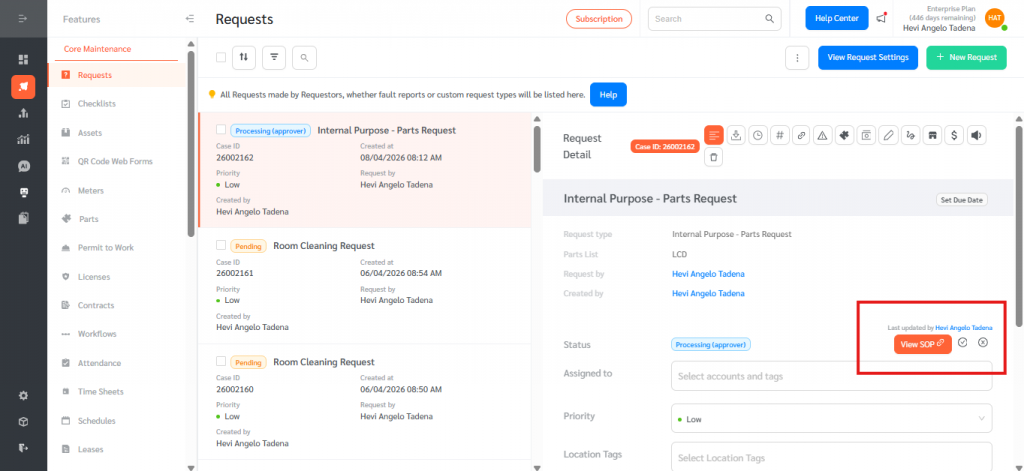Expand the Priority dropdown showing Low

pos(831,418)
